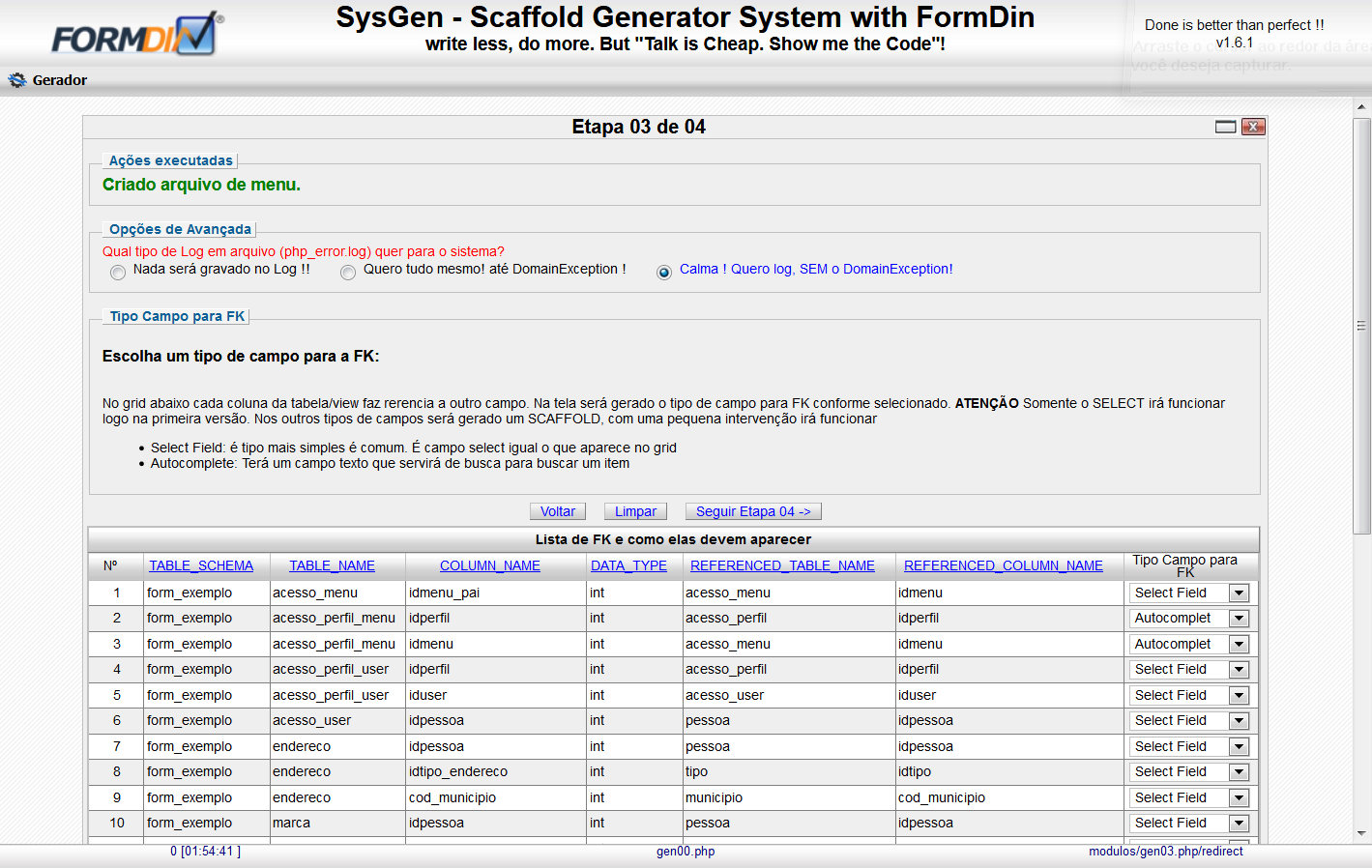This screenshot has height=868, width=1372.
Task: Select 'Nada será gravado no Log' option
Action: tap(118, 273)
